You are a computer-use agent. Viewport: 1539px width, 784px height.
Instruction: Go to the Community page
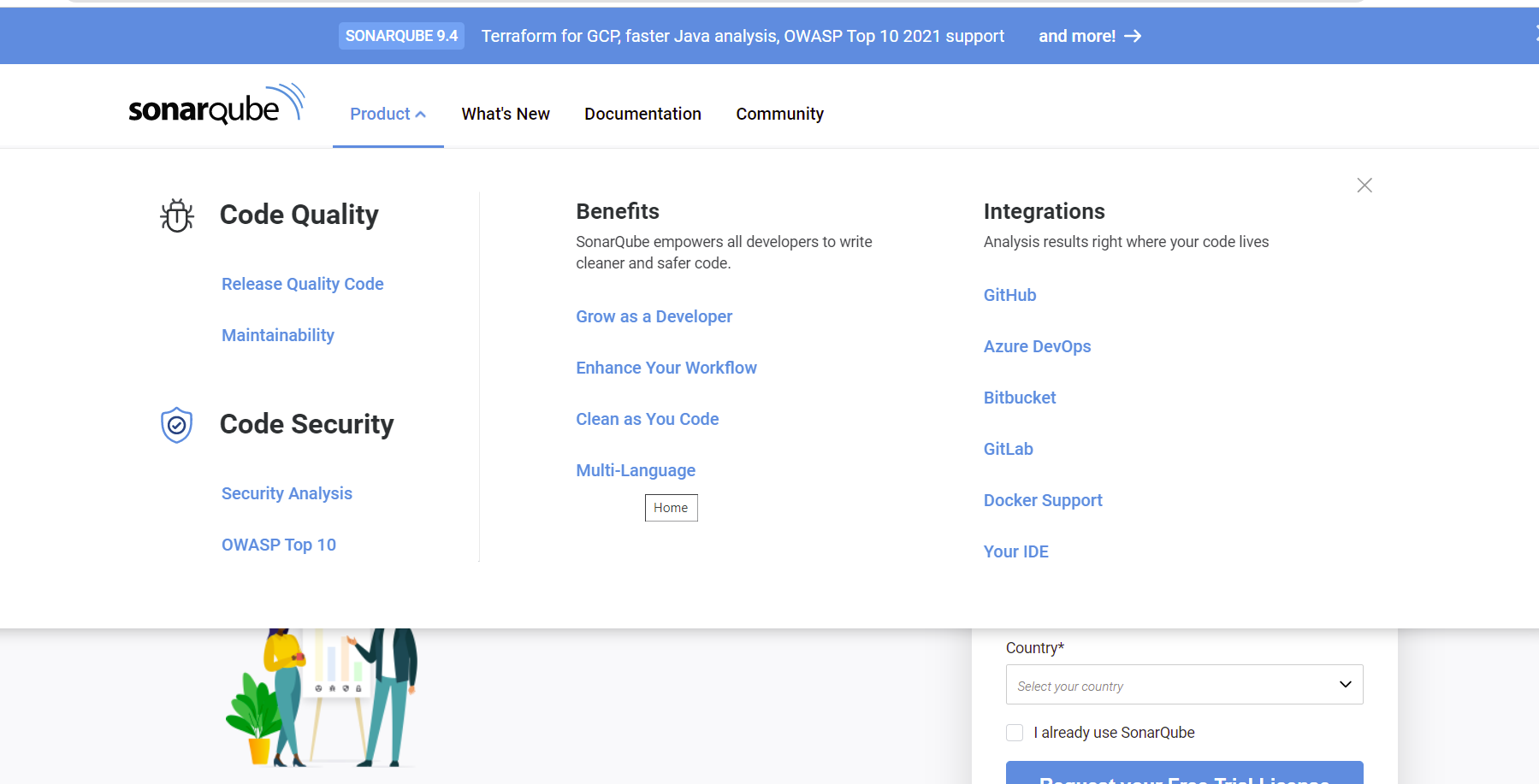tap(779, 114)
